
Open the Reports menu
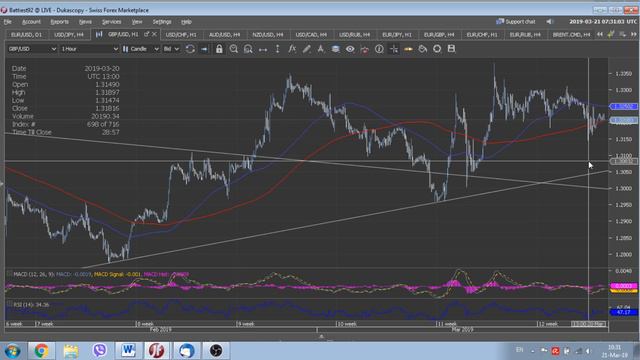pyautogui.click(x=59, y=22)
